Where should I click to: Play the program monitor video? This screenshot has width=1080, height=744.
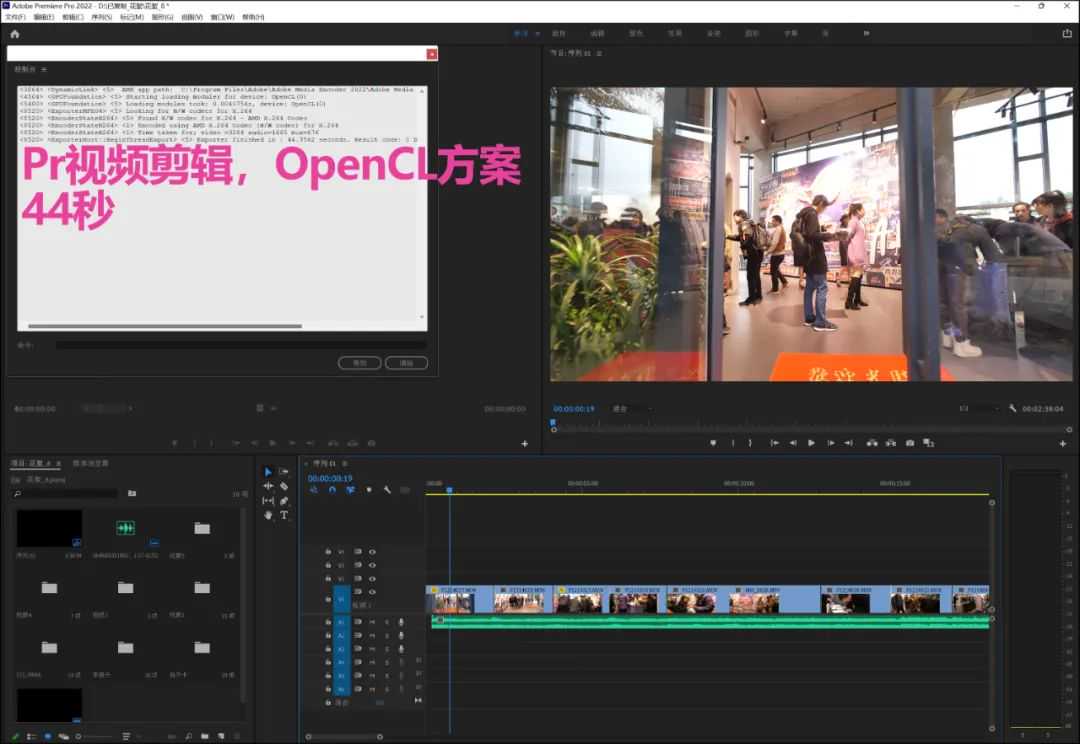(x=811, y=443)
